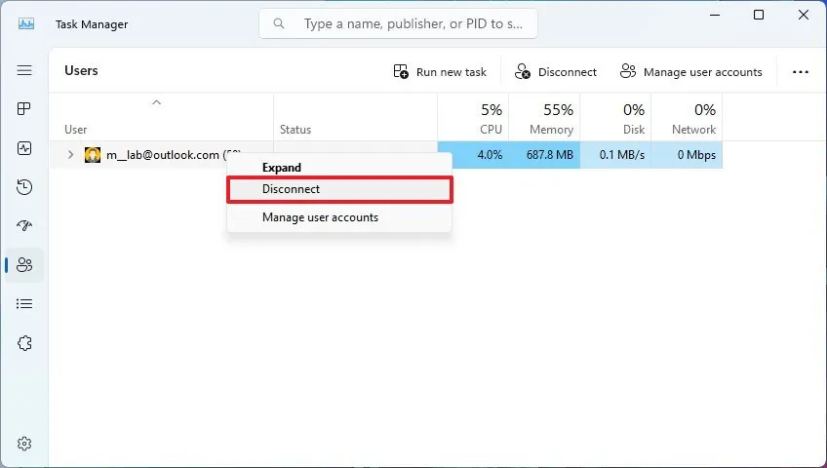Click Run new task in the toolbar
Image resolution: width=827 pixels, height=468 pixels.
click(x=440, y=72)
